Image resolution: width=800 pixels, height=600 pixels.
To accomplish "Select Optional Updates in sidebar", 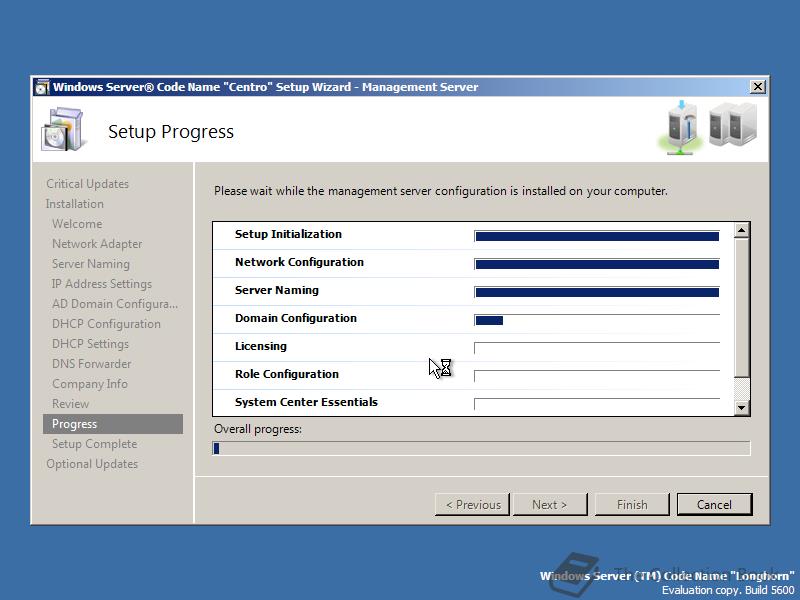I will pos(92,464).
